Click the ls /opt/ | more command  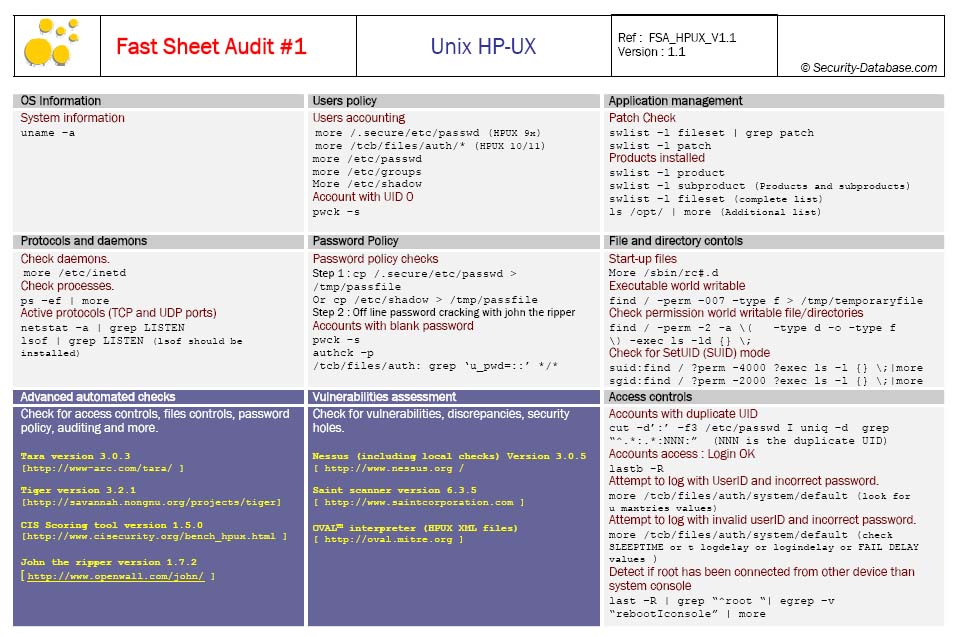click(x=715, y=212)
